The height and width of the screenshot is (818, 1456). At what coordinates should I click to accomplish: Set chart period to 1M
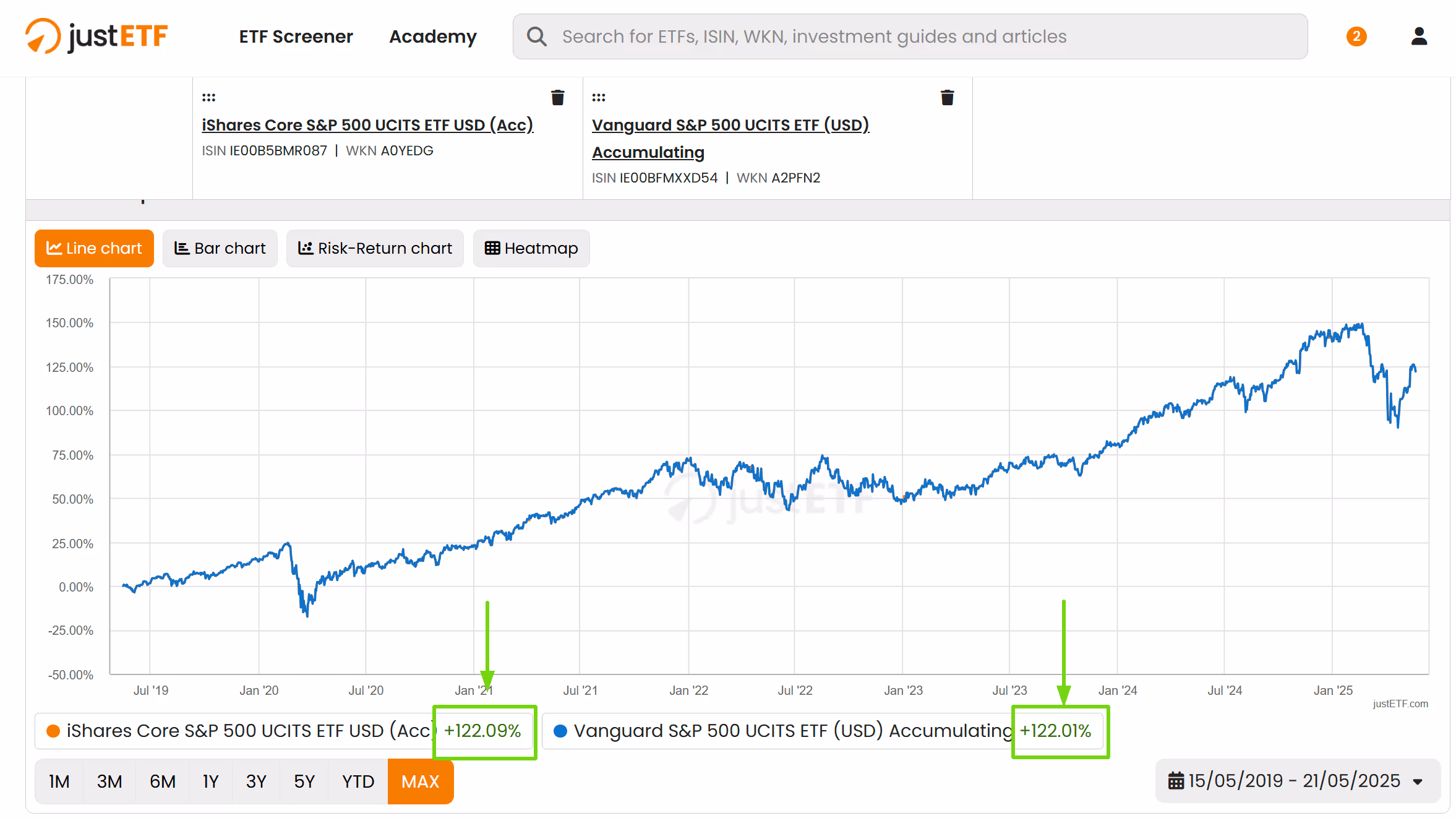click(x=59, y=781)
